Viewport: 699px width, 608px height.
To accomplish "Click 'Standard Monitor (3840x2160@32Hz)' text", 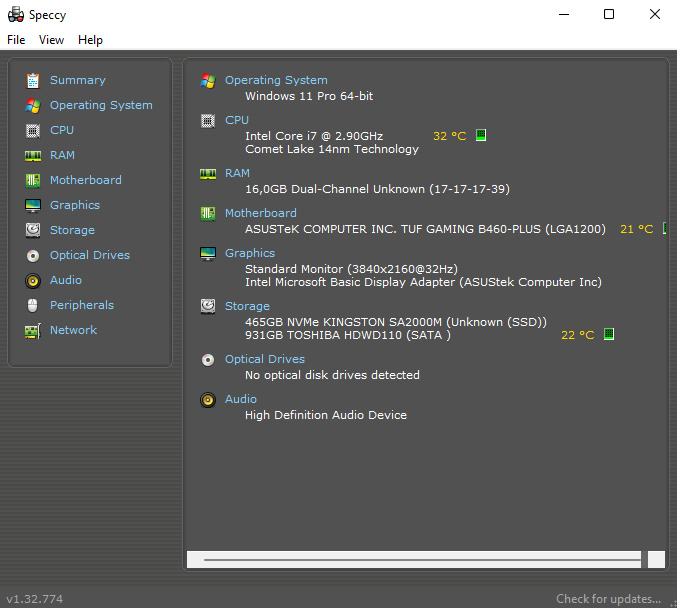I will 351,269.
